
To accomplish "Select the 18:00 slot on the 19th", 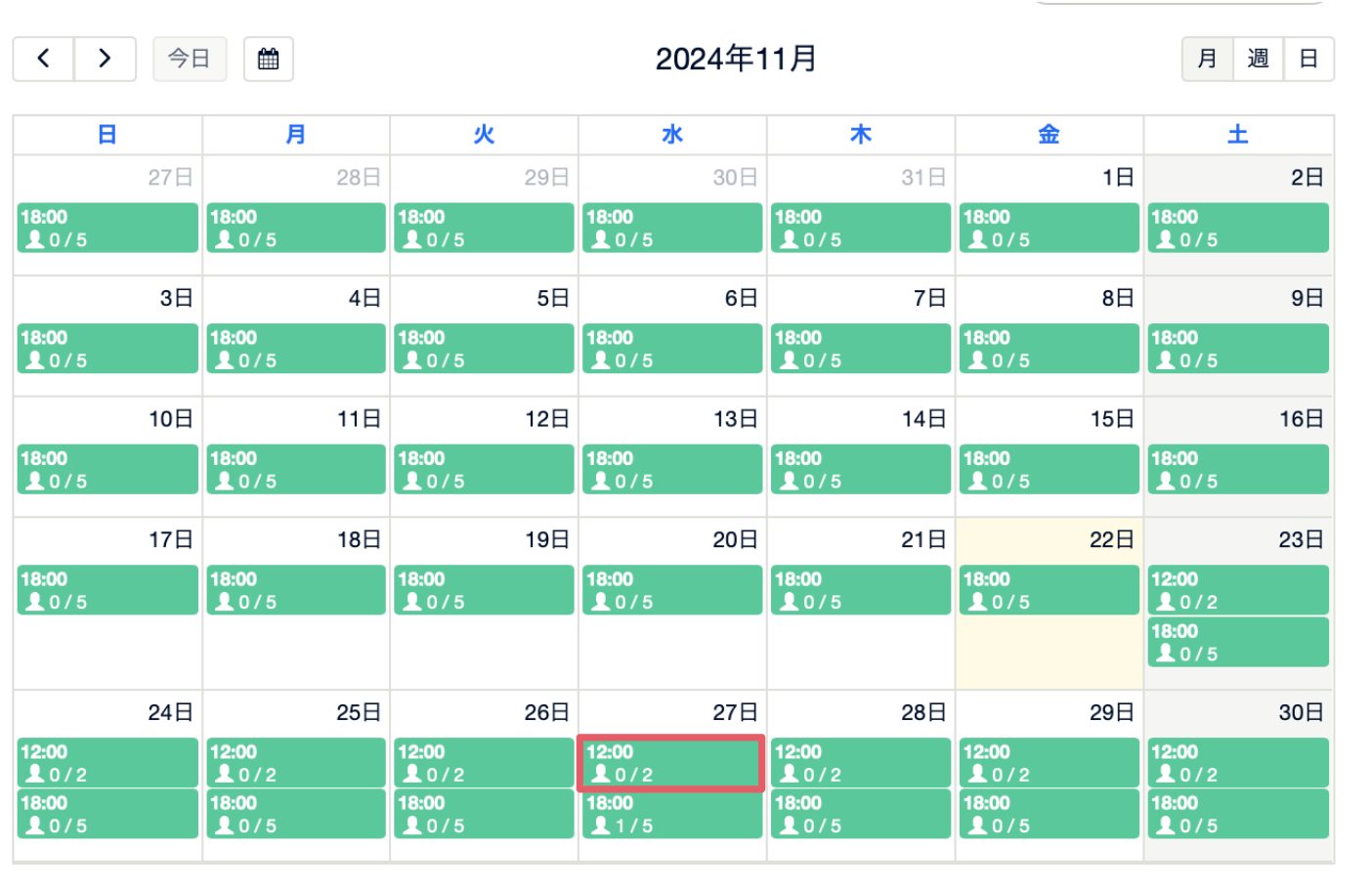I will 484,590.
